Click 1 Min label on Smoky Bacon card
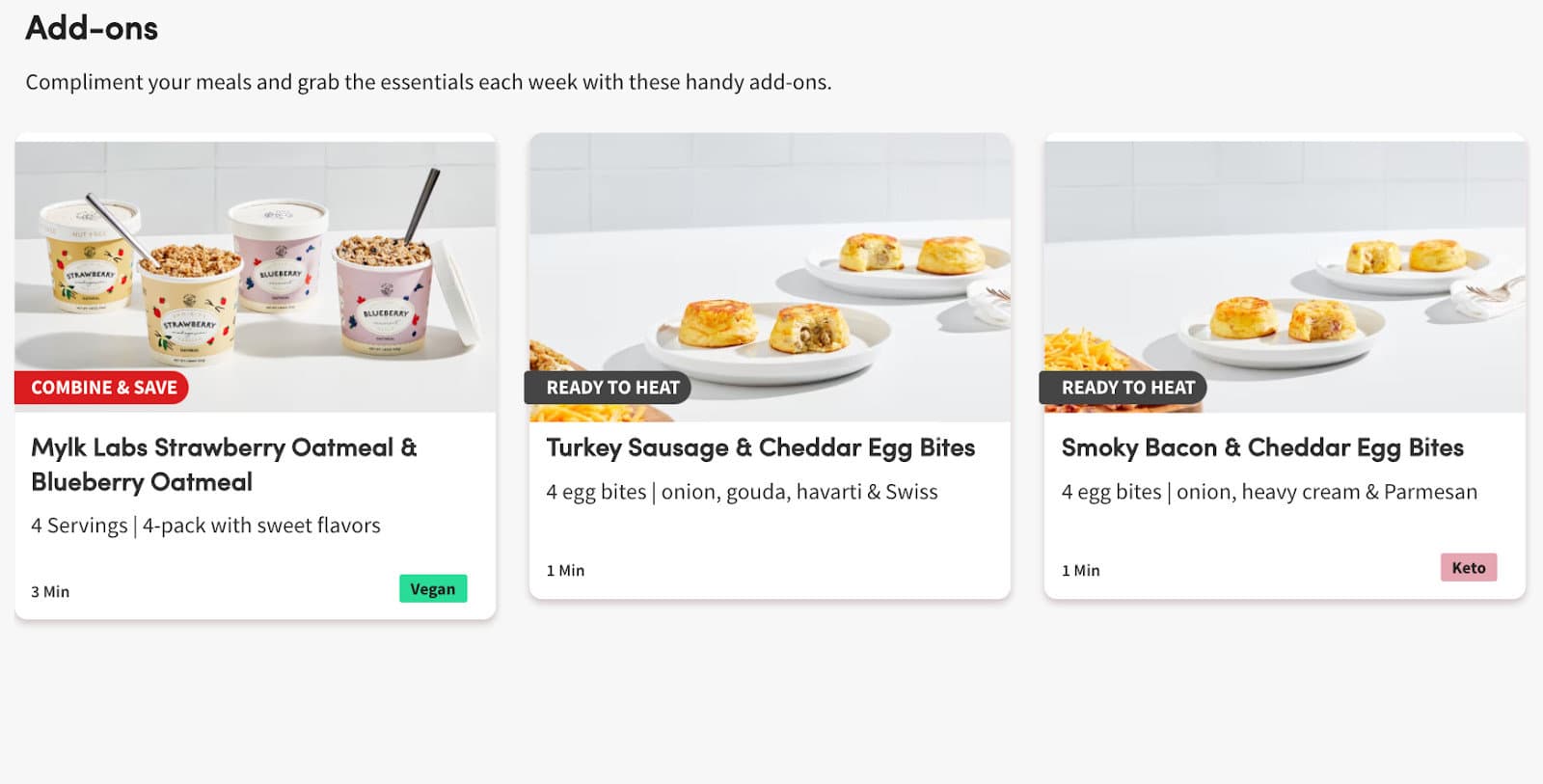 [x=1080, y=570]
